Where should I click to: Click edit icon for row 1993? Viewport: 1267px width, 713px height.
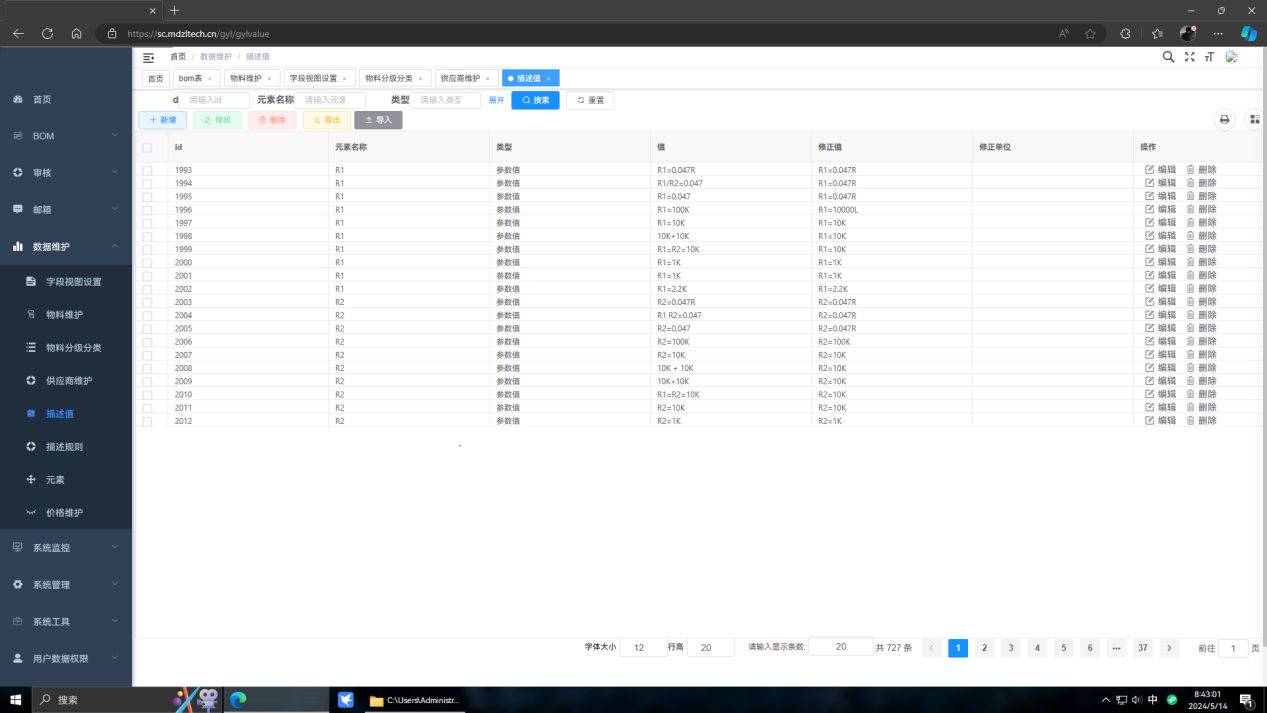click(1150, 170)
